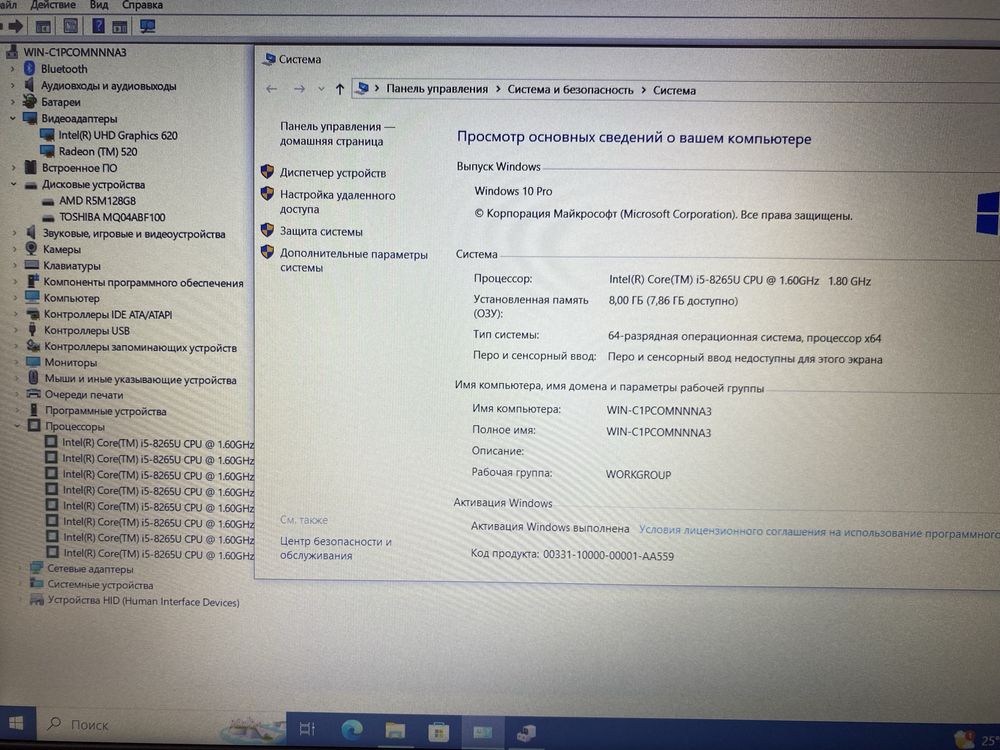Viewport: 1000px width, 750px height.
Task: Select Устройства HID (Human Interface Devices)
Action: 143,601
